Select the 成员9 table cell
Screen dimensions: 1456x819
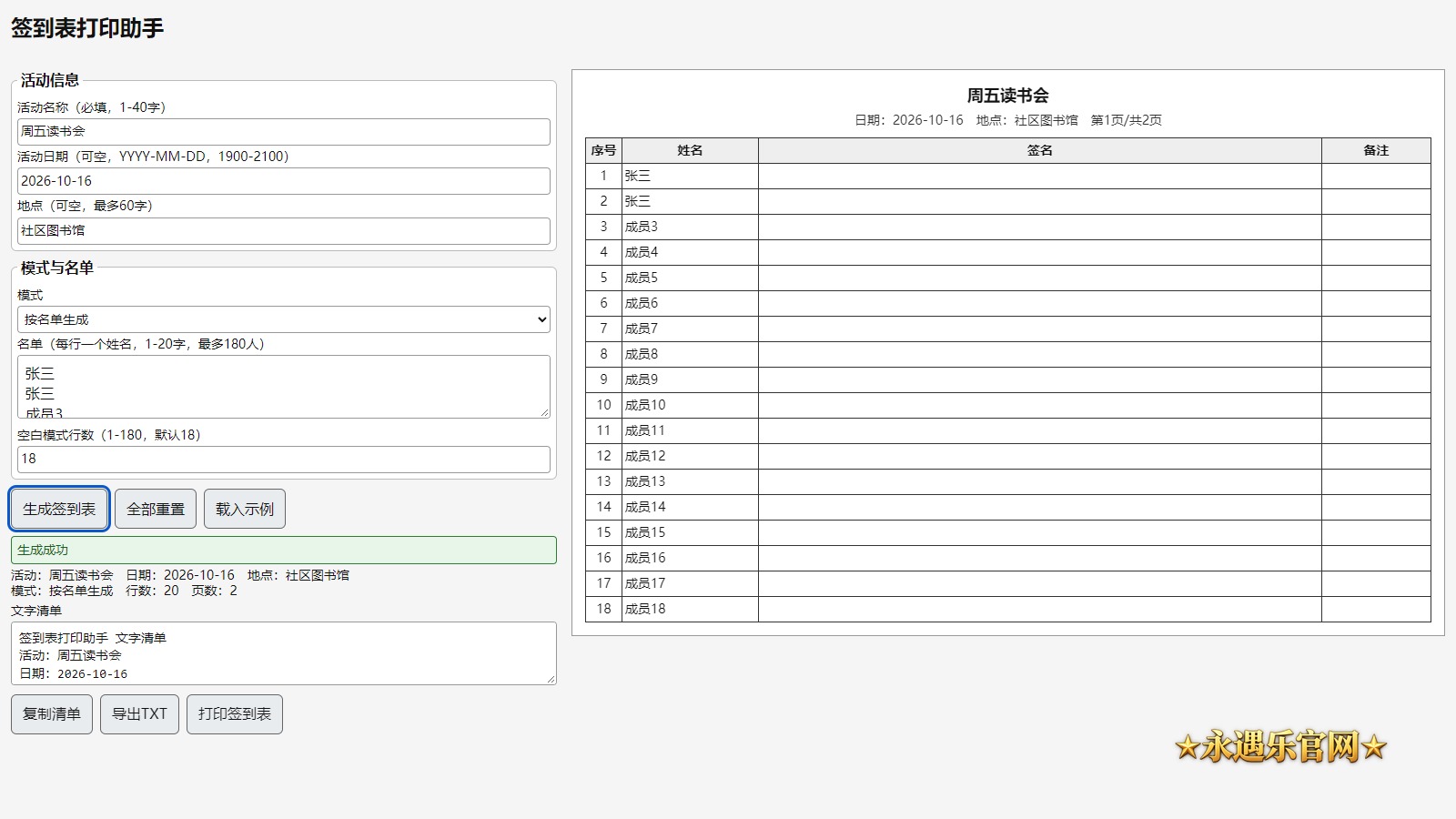click(x=690, y=380)
